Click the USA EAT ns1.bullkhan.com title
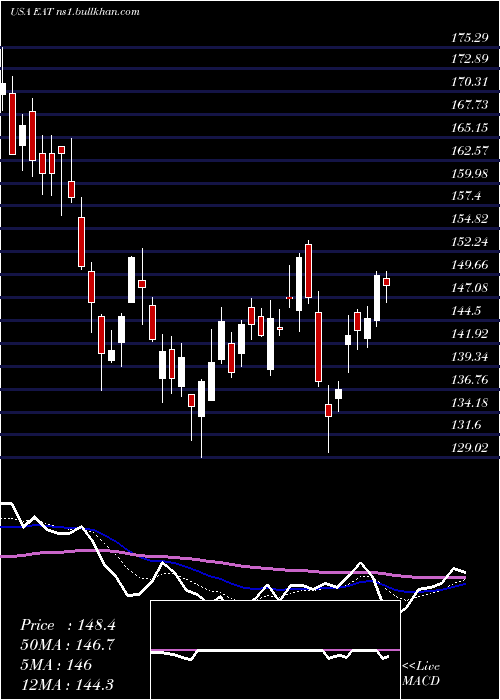The image size is (500, 700). pyautogui.click(x=75, y=12)
